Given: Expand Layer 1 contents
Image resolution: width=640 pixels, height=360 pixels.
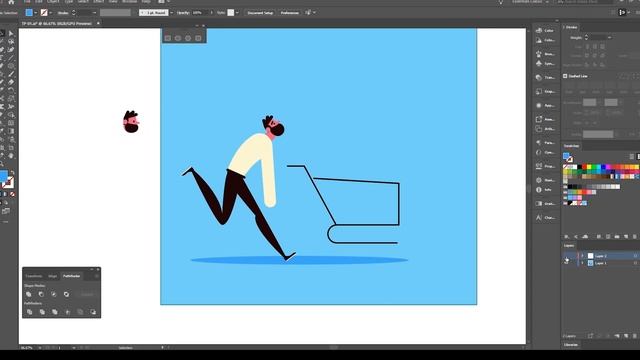Looking at the screenshot, I should pos(582,263).
